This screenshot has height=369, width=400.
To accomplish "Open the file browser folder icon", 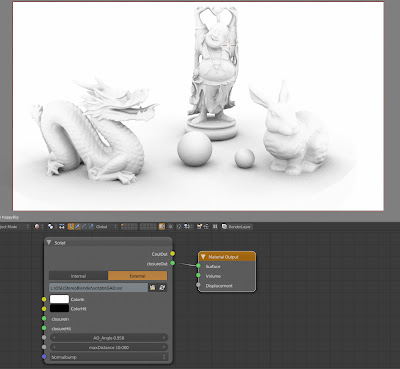I will [x=152, y=287].
